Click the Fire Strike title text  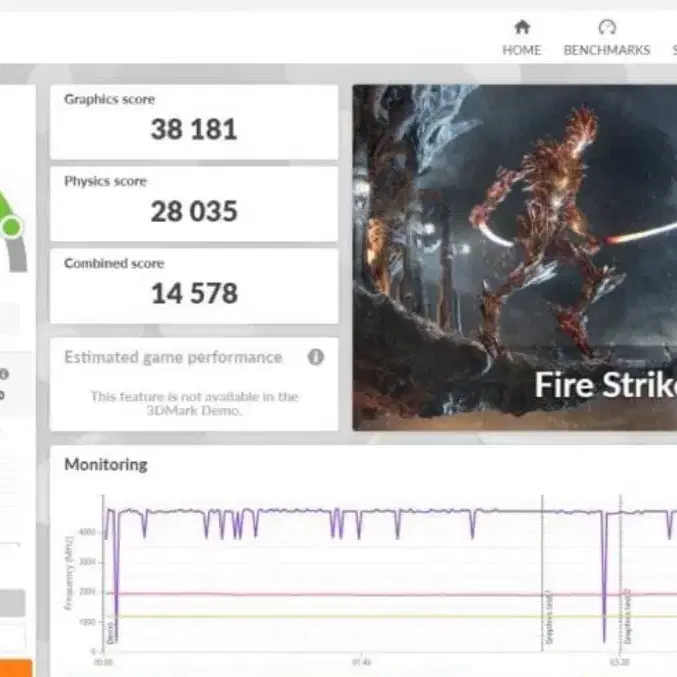605,385
